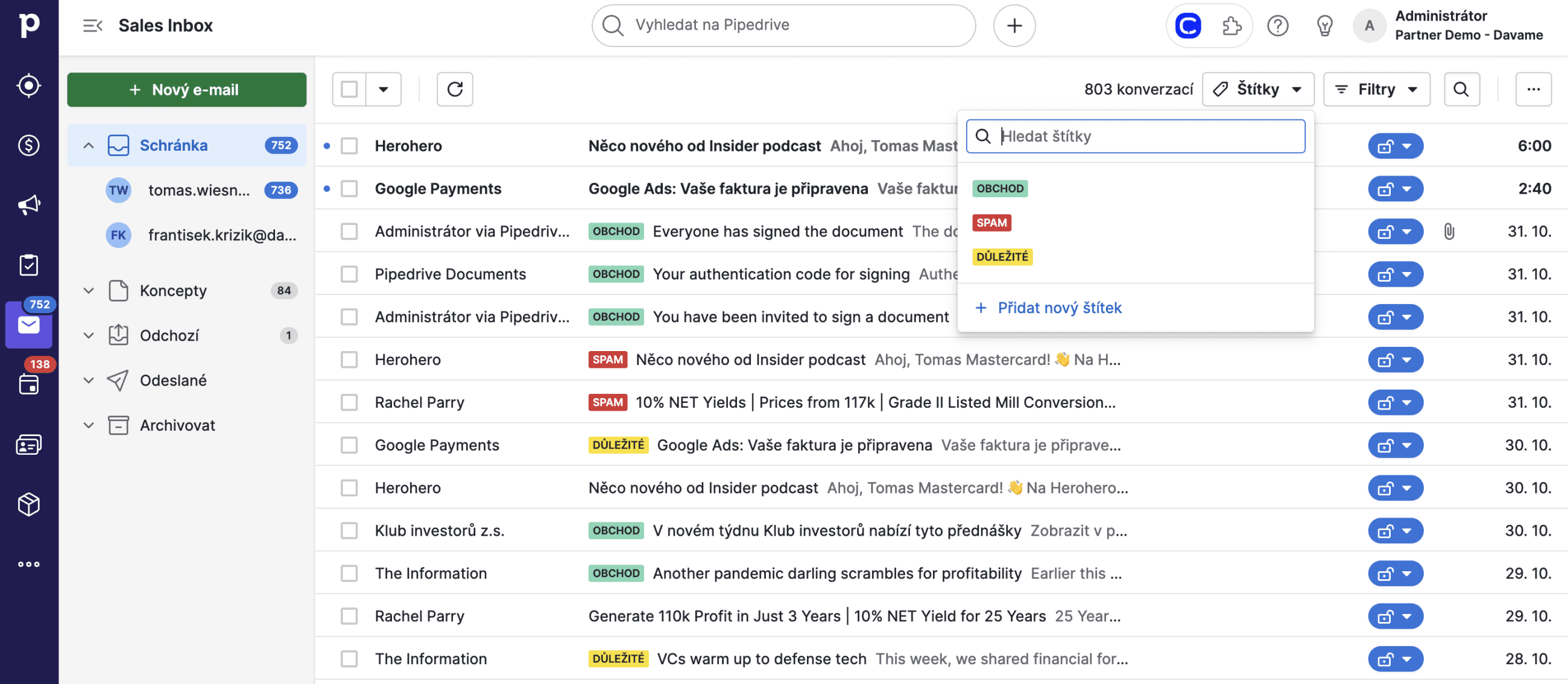
Task: Click the lightbulb tips icon
Action: pyautogui.click(x=1324, y=25)
